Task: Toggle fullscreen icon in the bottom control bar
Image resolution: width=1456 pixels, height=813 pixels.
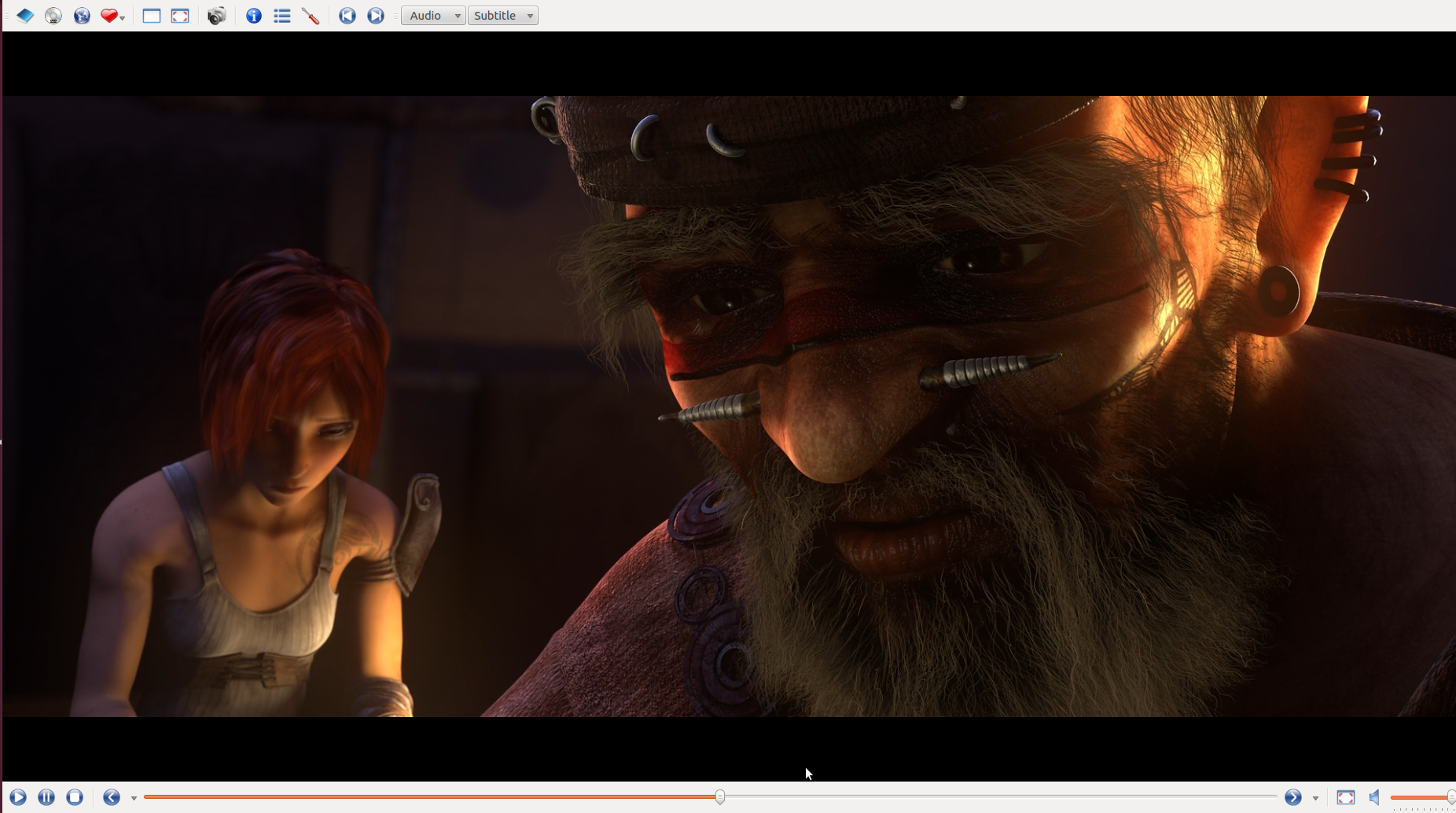Action: tap(1346, 797)
